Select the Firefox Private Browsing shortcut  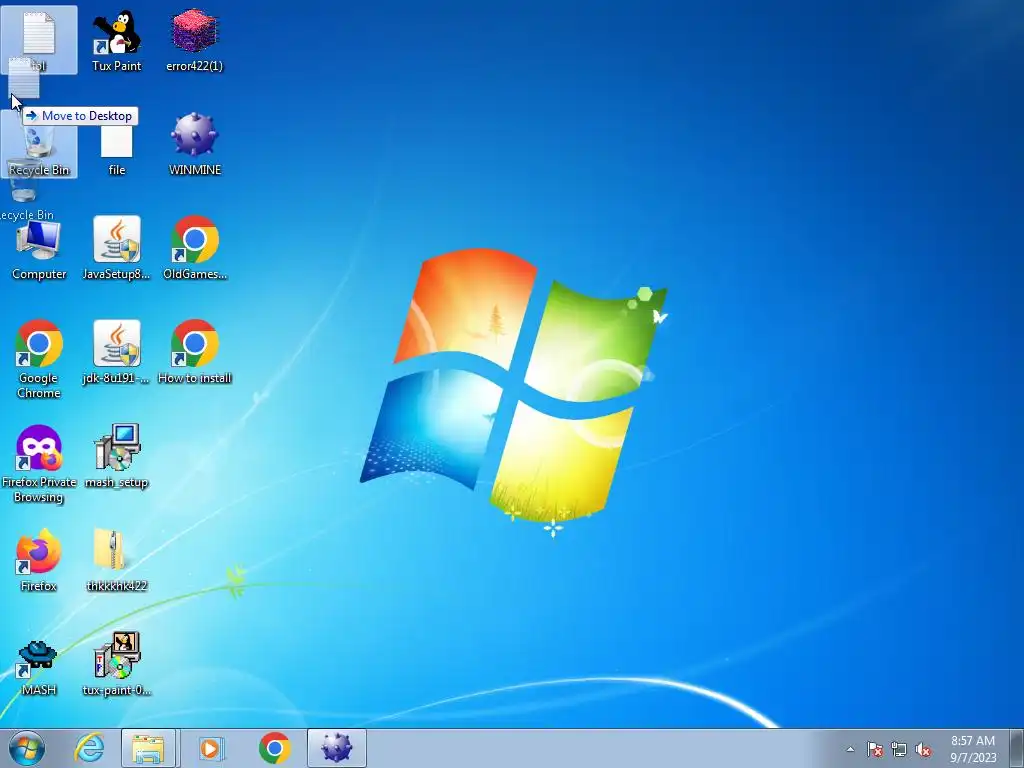39,464
